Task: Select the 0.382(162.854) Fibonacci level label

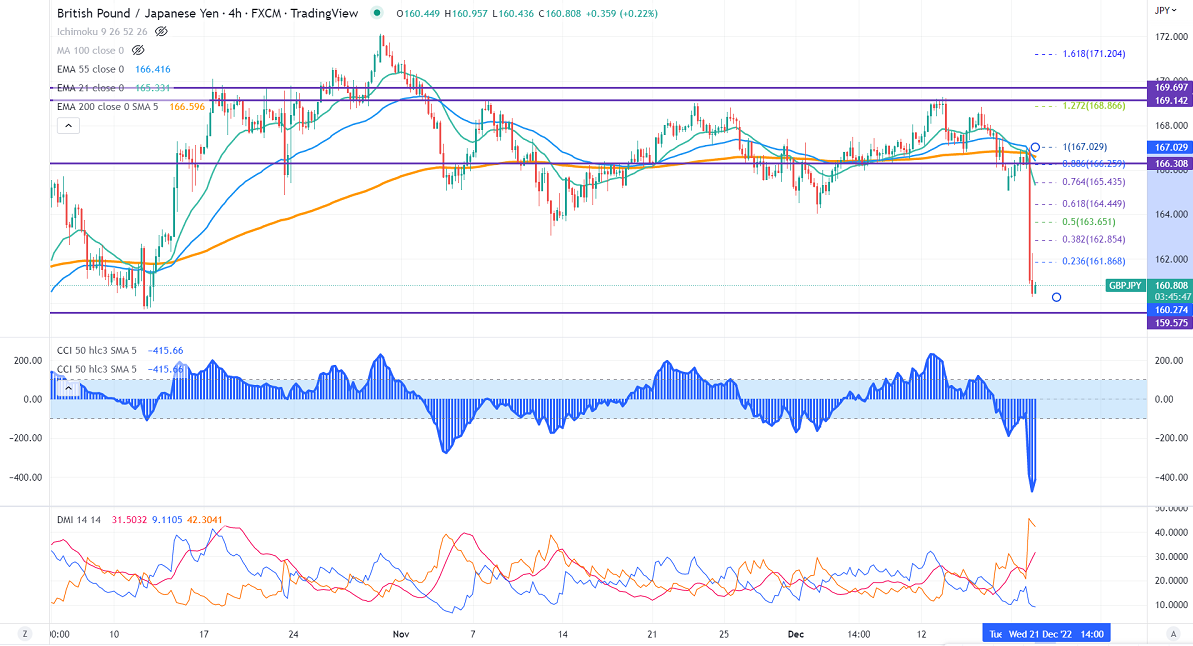Action: (1094, 240)
